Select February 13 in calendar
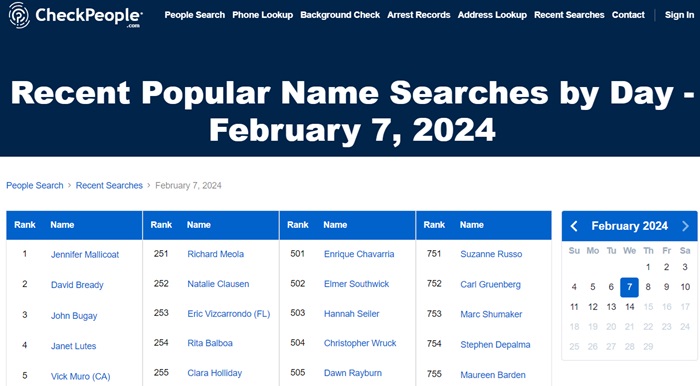This screenshot has width=700, height=386. pos(611,307)
